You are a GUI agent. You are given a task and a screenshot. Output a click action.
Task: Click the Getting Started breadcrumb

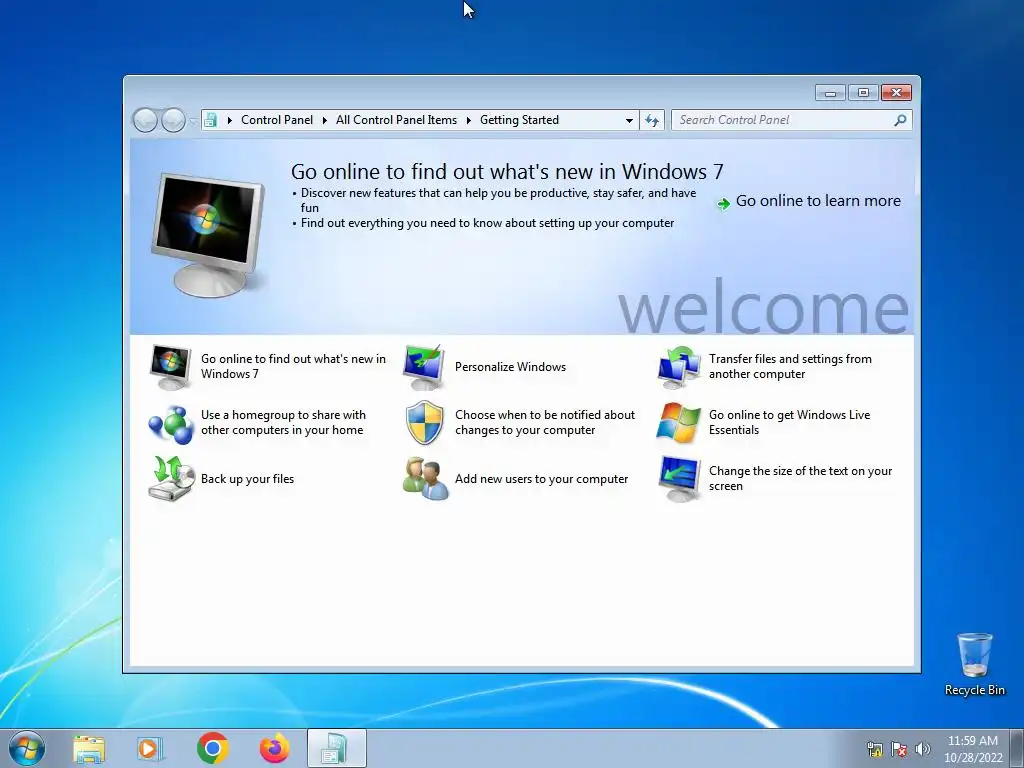(519, 120)
